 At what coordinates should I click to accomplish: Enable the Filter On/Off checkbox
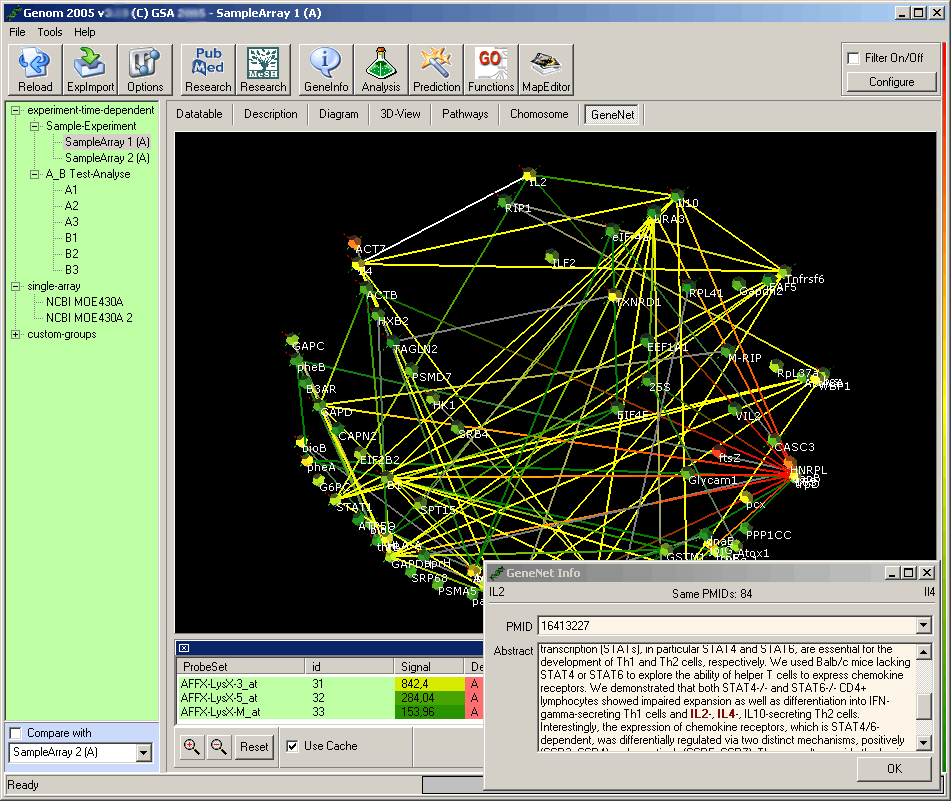pos(853,58)
